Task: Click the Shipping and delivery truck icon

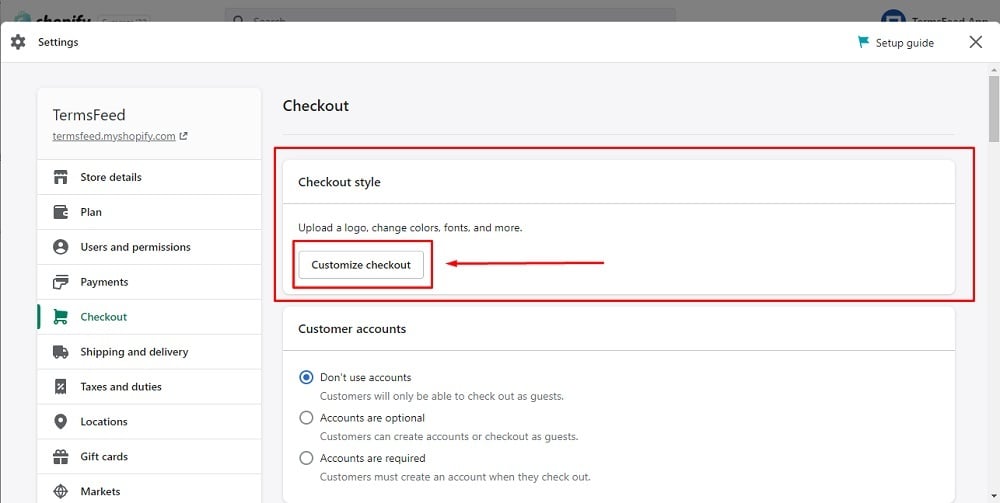Action: pos(61,352)
